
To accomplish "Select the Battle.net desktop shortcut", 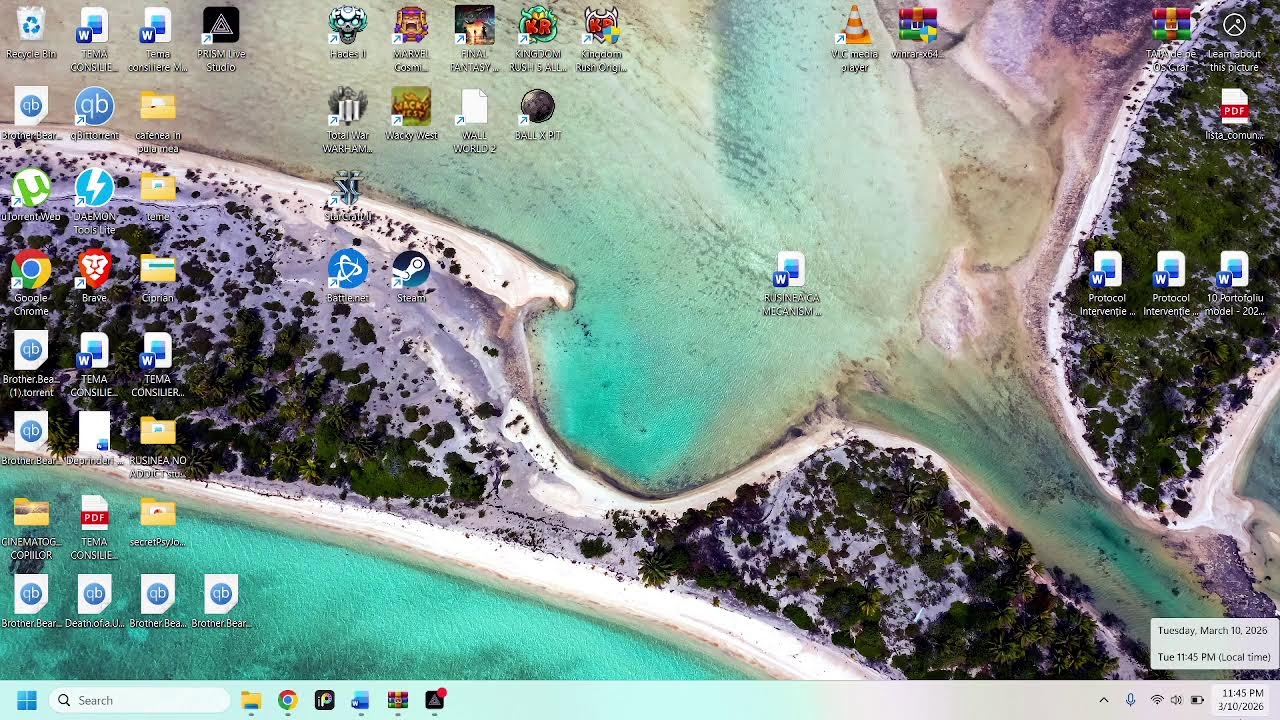I will click(348, 277).
